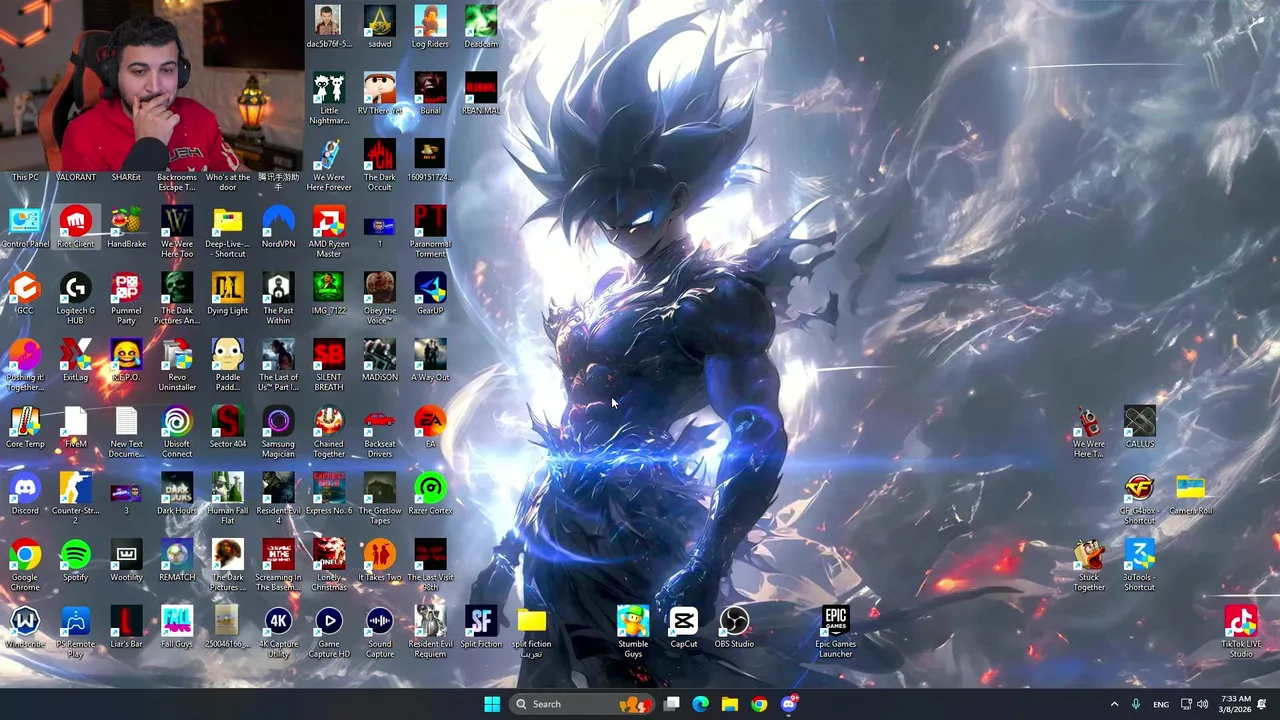Click the Windows Start button

tap(492, 704)
